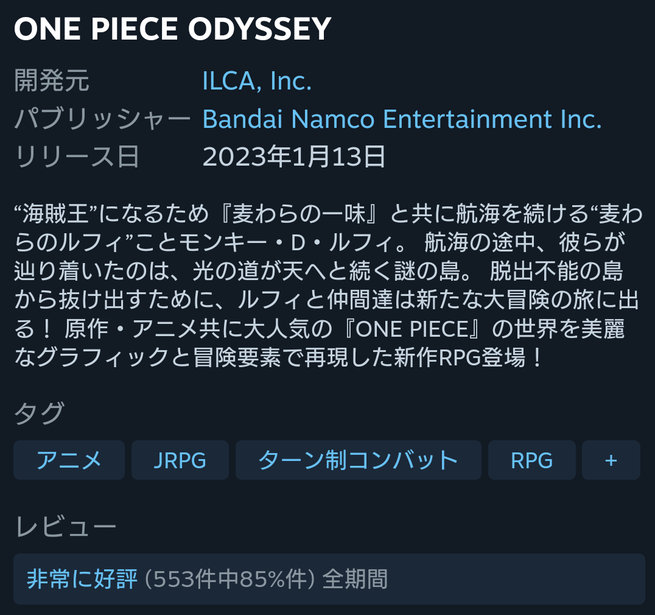
Task: Open the ILCA, Inc. developer link
Action: [x=257, y=81]
